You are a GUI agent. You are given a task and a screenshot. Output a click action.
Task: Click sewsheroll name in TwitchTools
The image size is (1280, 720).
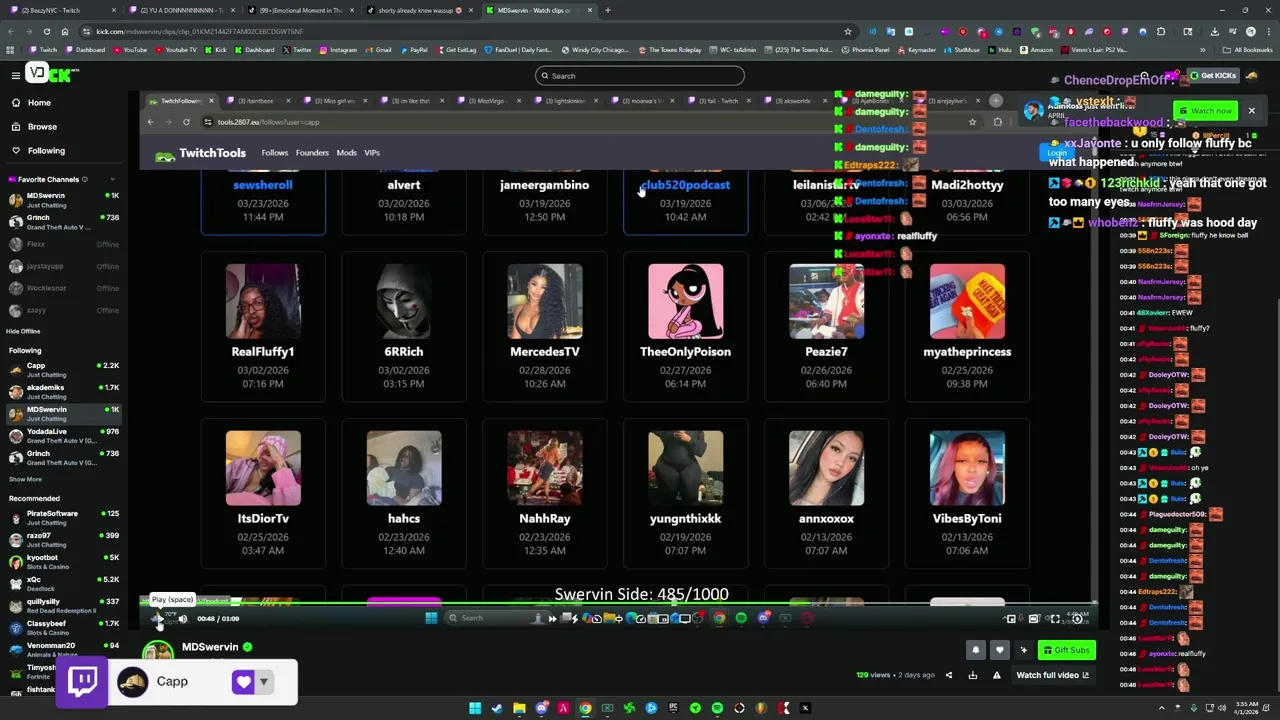pos(263,185)
